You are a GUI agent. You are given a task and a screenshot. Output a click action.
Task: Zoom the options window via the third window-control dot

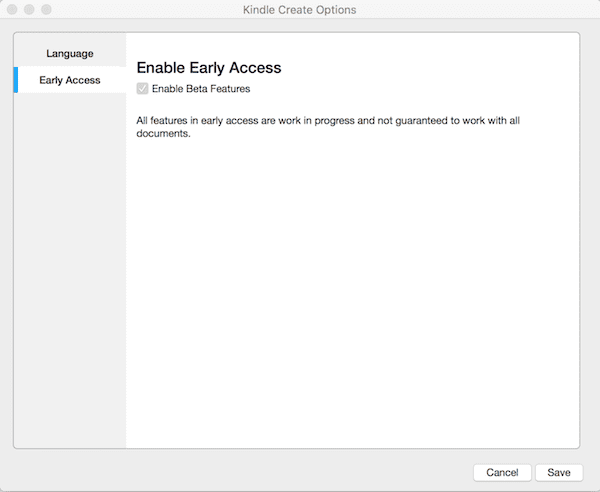[x=46, y=9]
